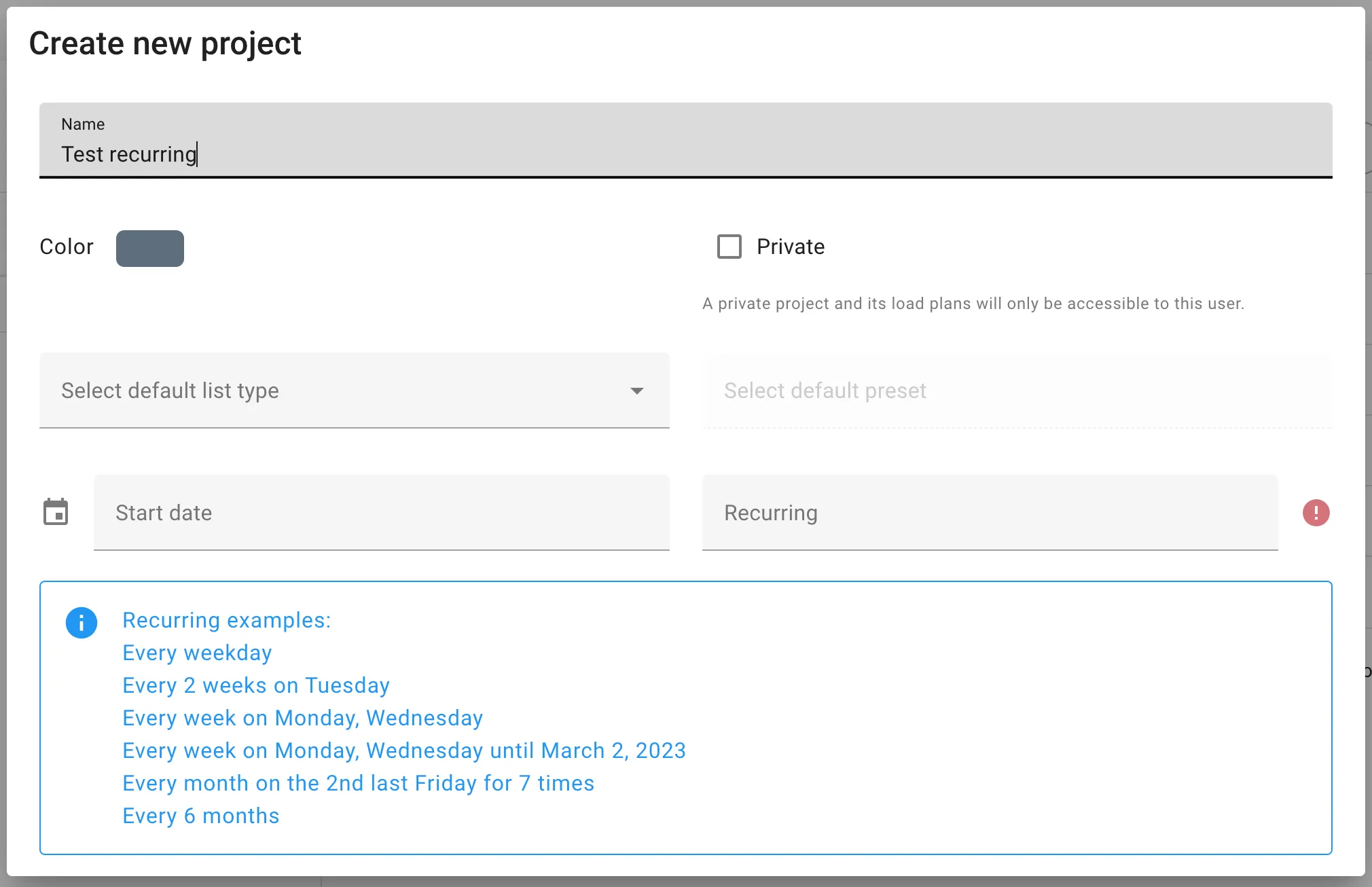Click the blue info icon in examples box

(x=82, y=622)
